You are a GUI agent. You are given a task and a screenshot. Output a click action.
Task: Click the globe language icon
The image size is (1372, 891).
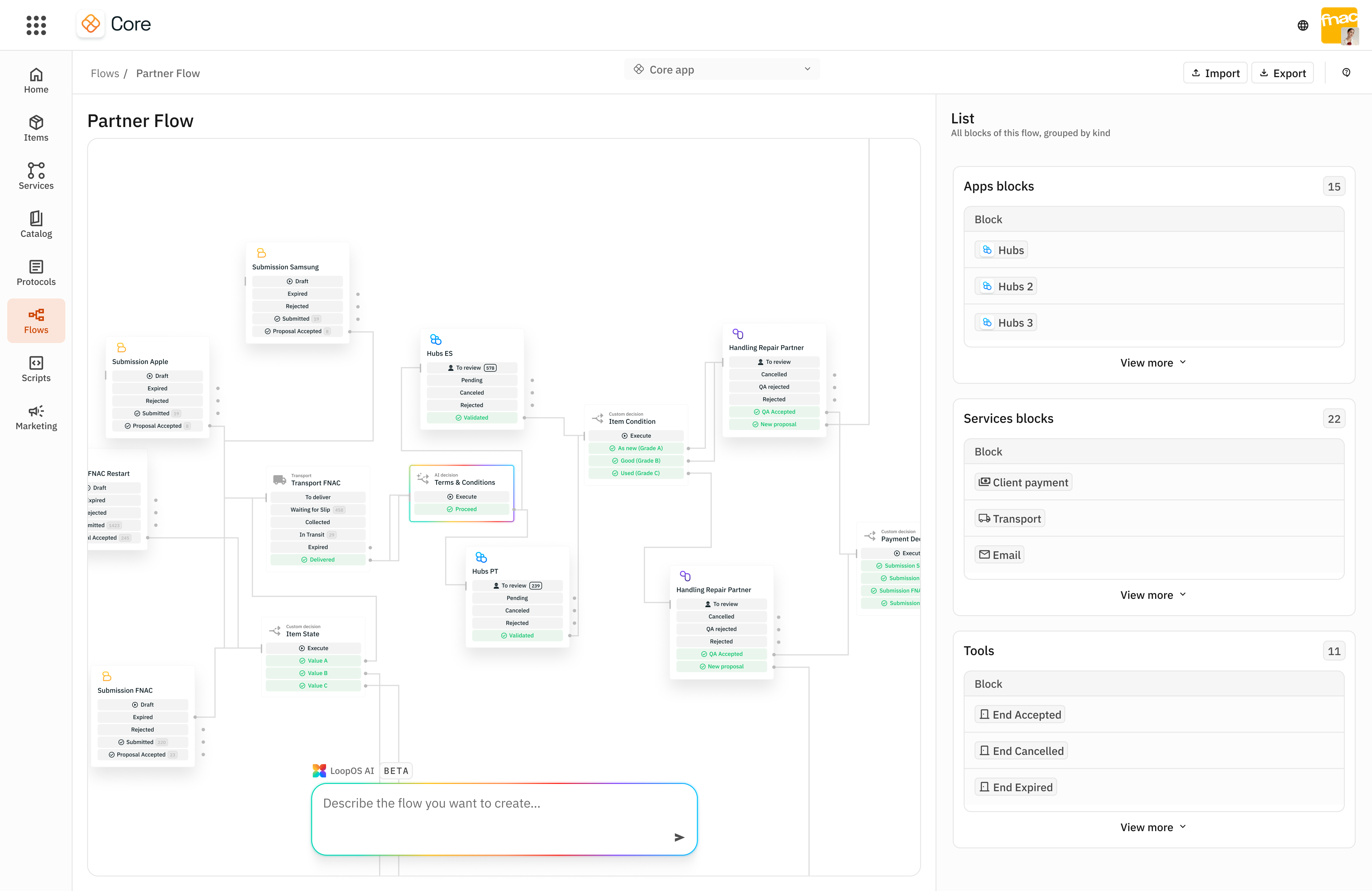tap(1303, 25)
